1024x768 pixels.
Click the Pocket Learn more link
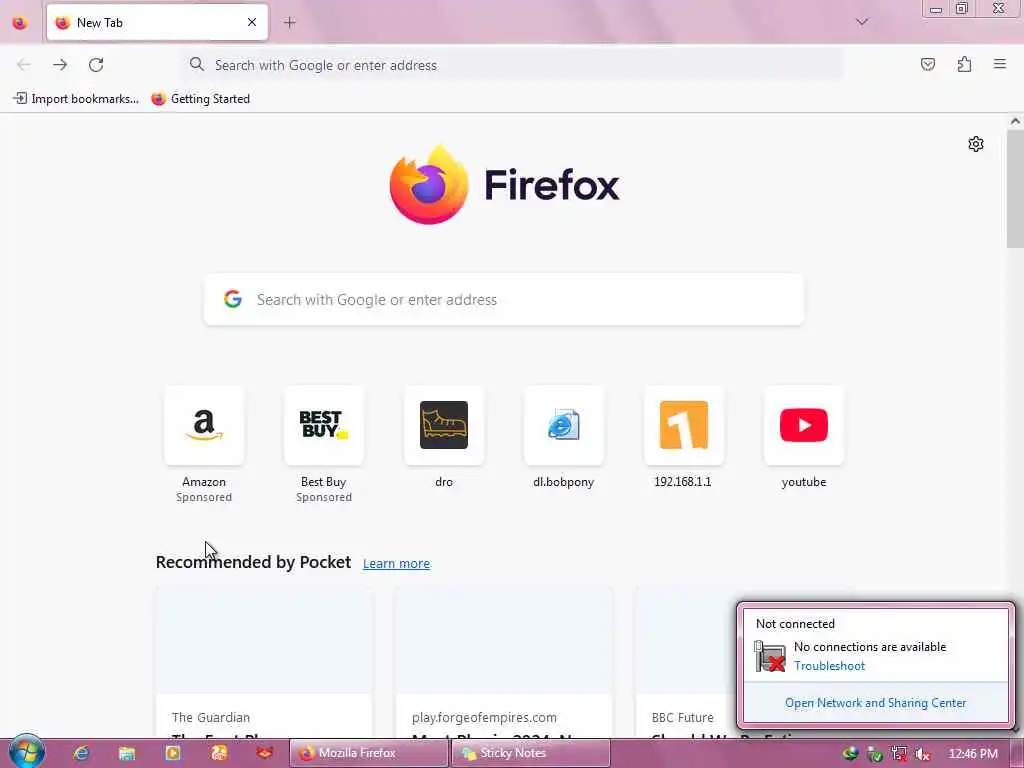pyautogui.click(x=396, y=564)
